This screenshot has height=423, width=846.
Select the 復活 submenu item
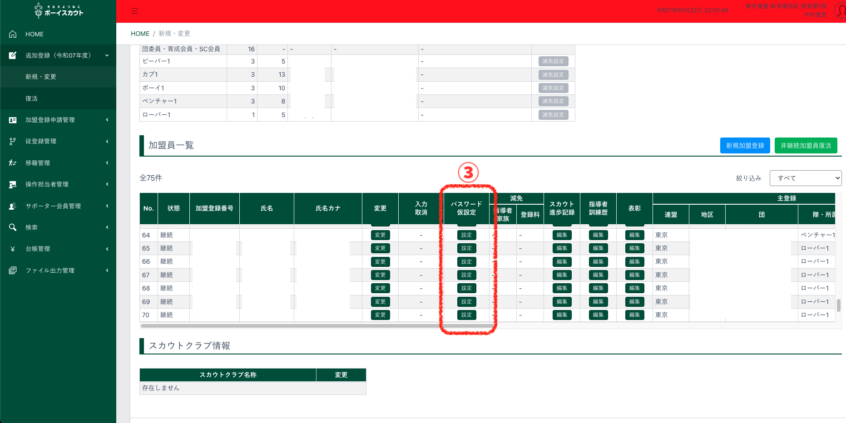point(32,98)
